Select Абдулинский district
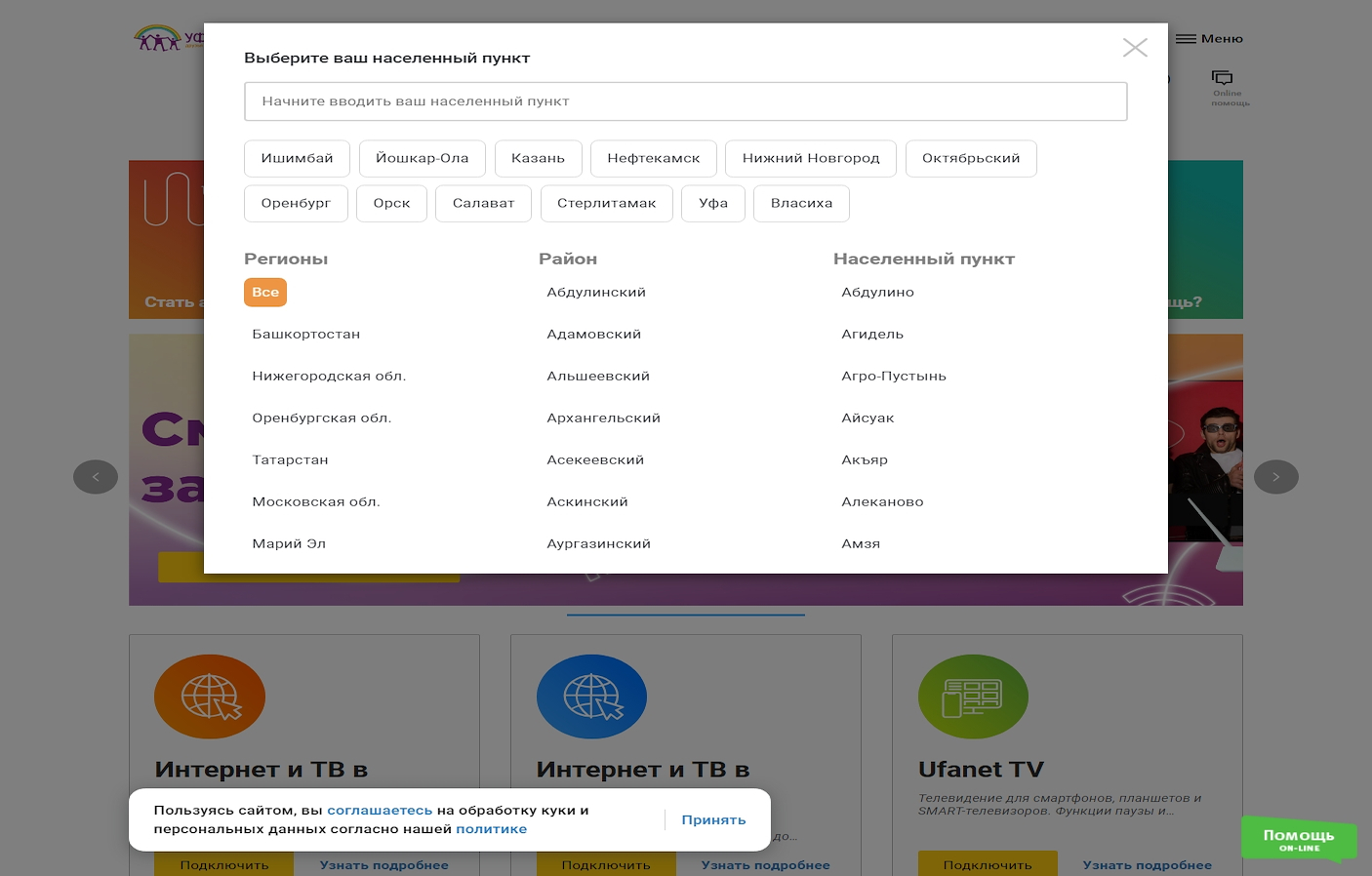Image resolution: width=1372 pixels, height=876 pixels. (596, 292)
